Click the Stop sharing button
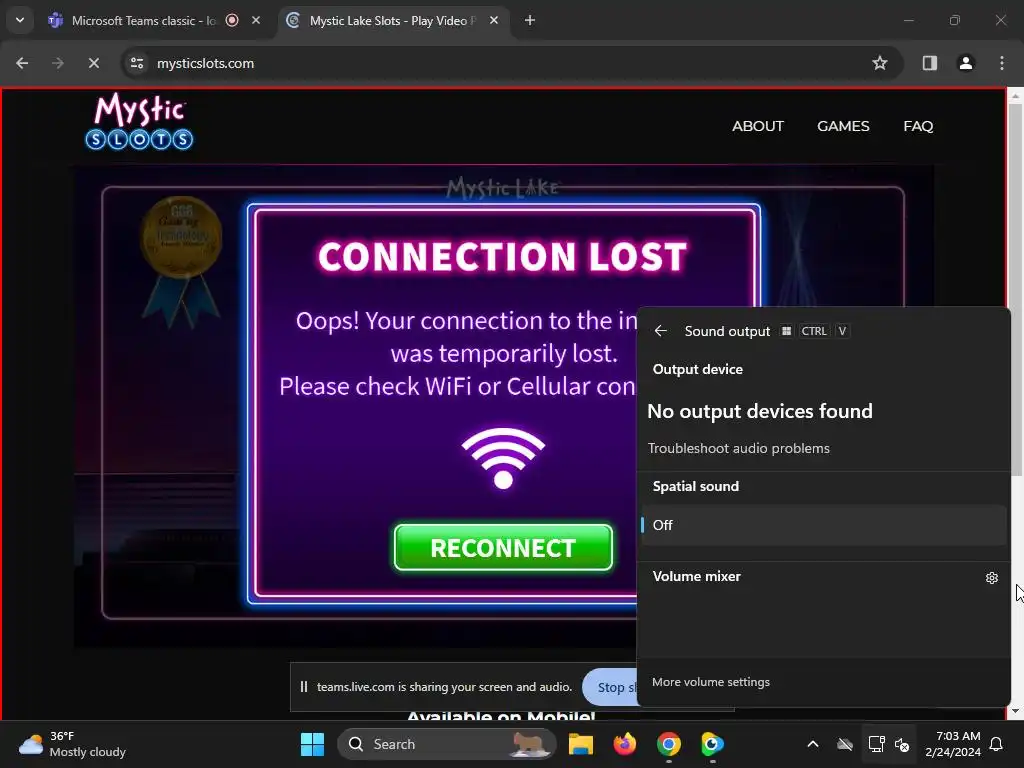The width and height of the screenshot is (1024, 768). coord(611,687)
